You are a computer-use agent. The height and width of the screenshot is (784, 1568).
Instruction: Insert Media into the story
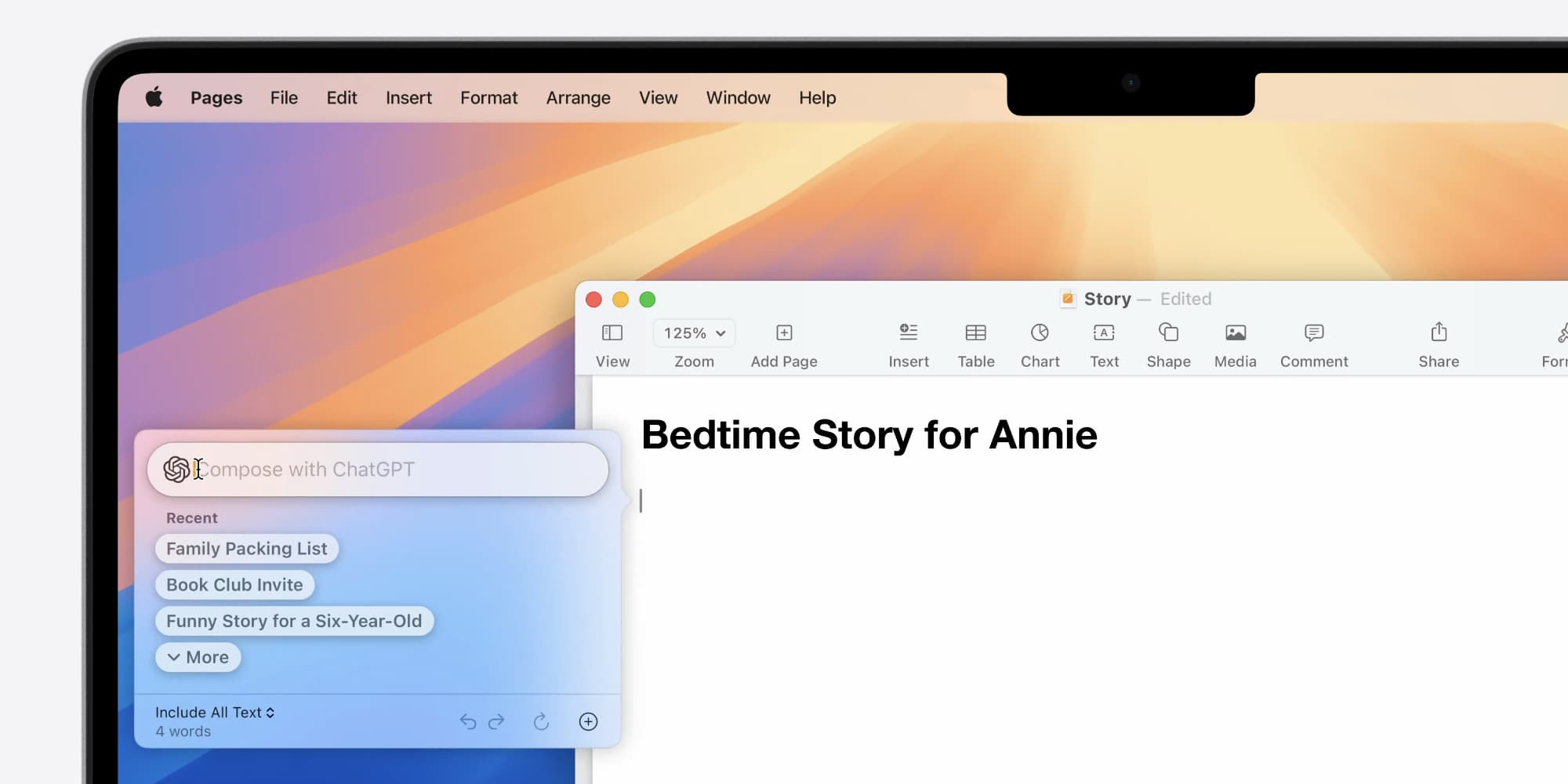(x=1235, y=343)
